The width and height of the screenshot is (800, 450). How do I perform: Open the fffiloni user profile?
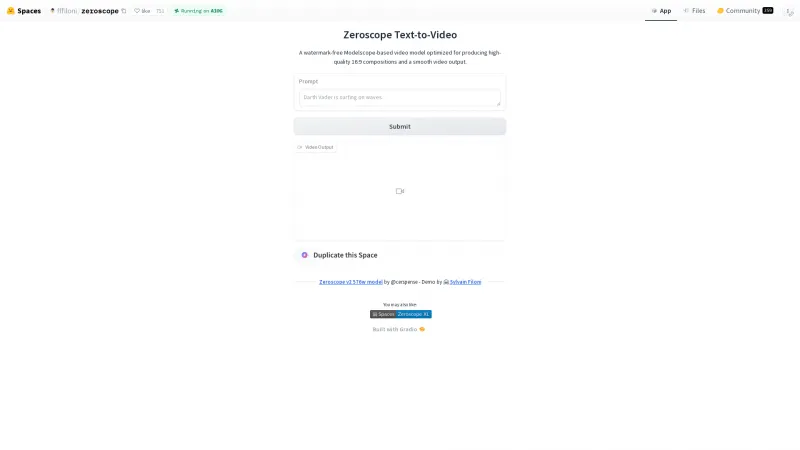pyautogui.click(x=67, y=11)
